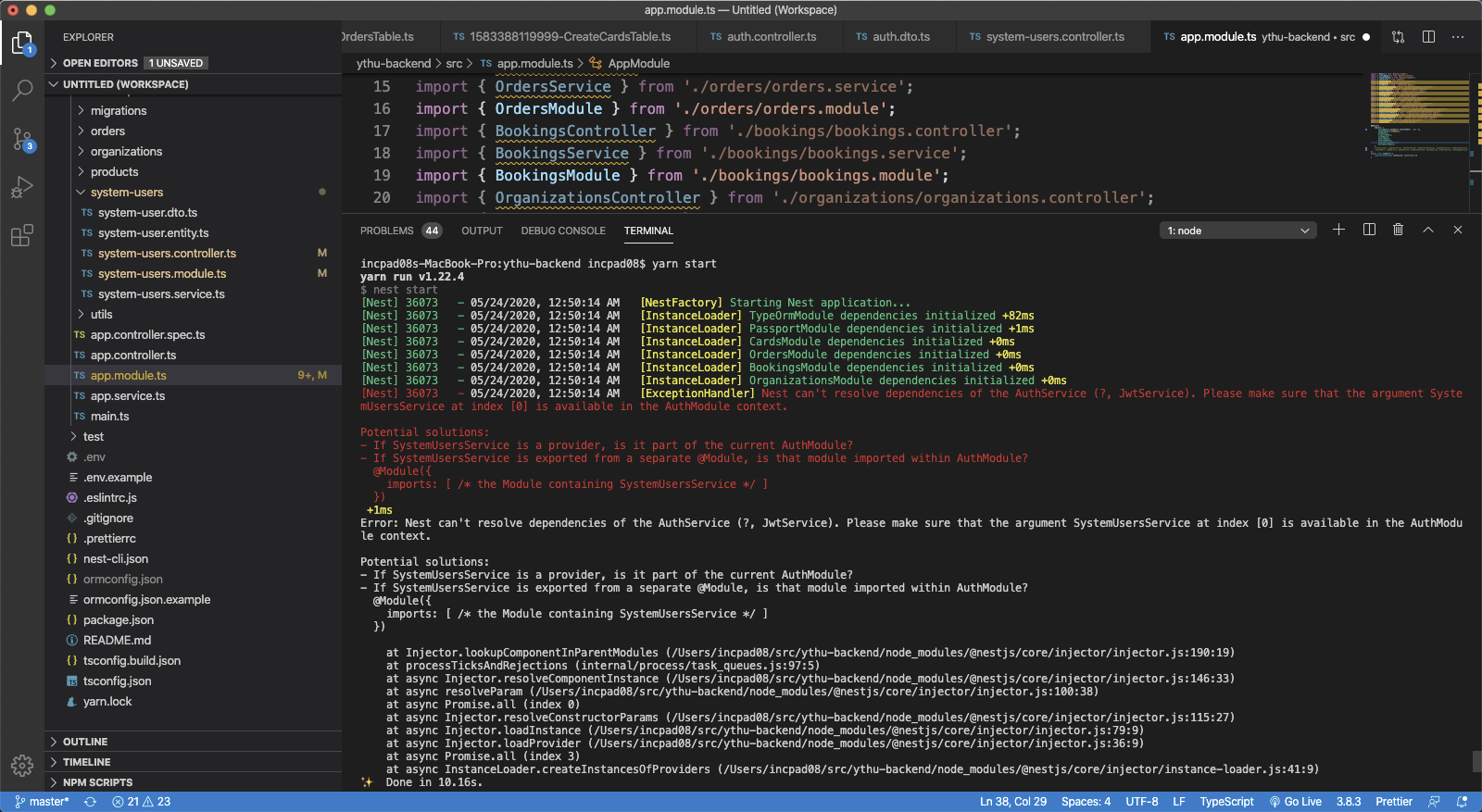Open main.ts in the explorer
The height and width of the screenshot is (812, 1482).
(x=194, y=417)
